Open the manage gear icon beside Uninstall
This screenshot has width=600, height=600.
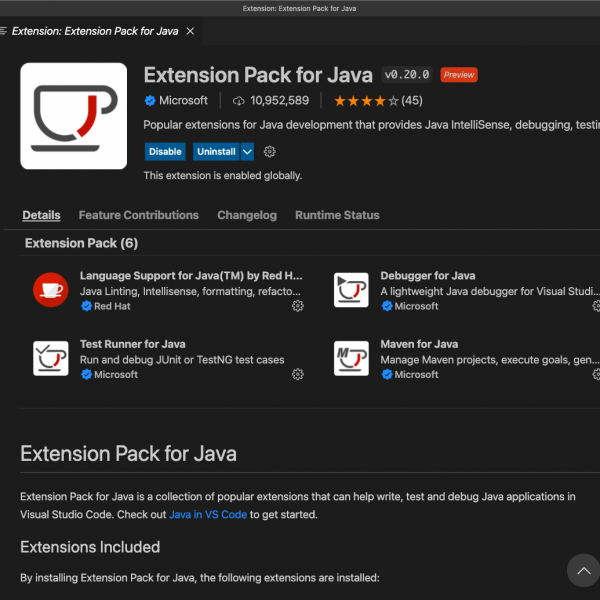[269, 152]
